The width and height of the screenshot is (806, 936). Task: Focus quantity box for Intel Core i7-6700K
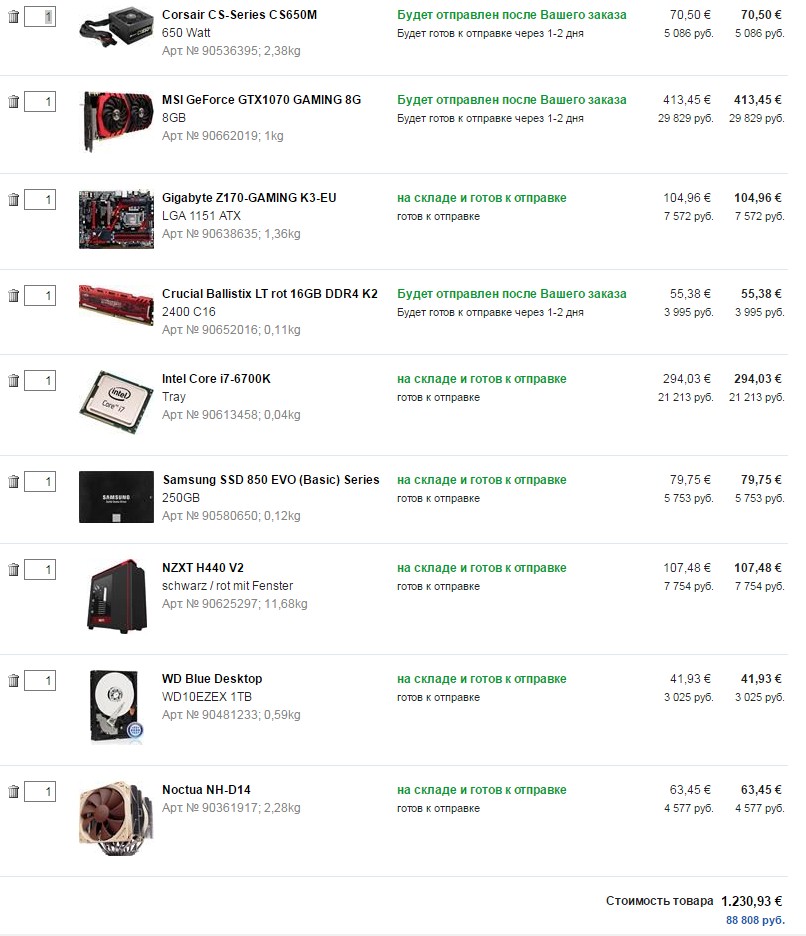click(40, 381)
